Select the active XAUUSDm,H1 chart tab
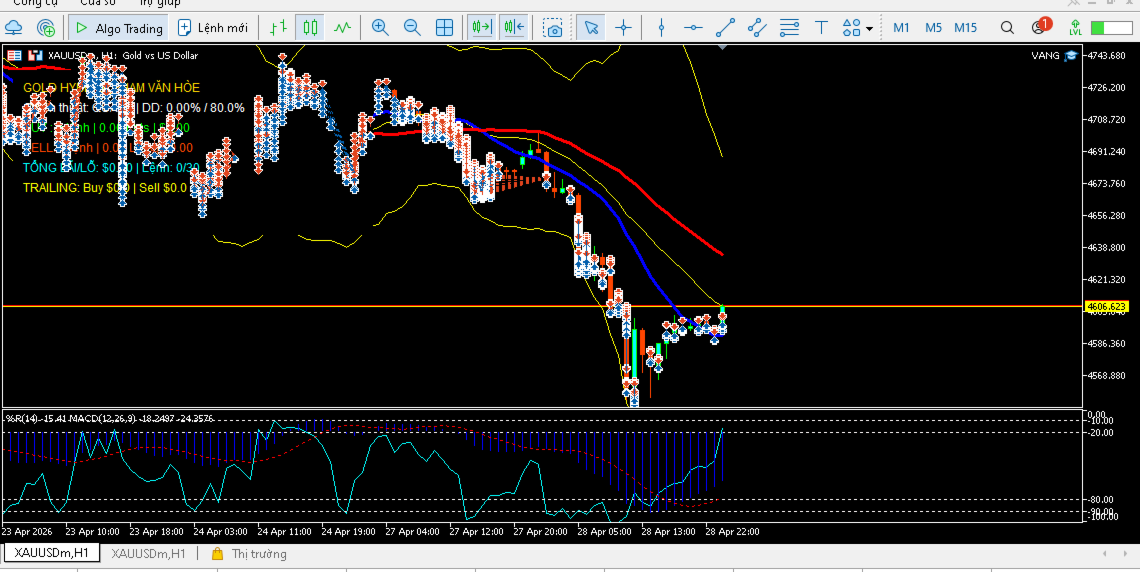The image size is (1140, 572). point(52,553)
